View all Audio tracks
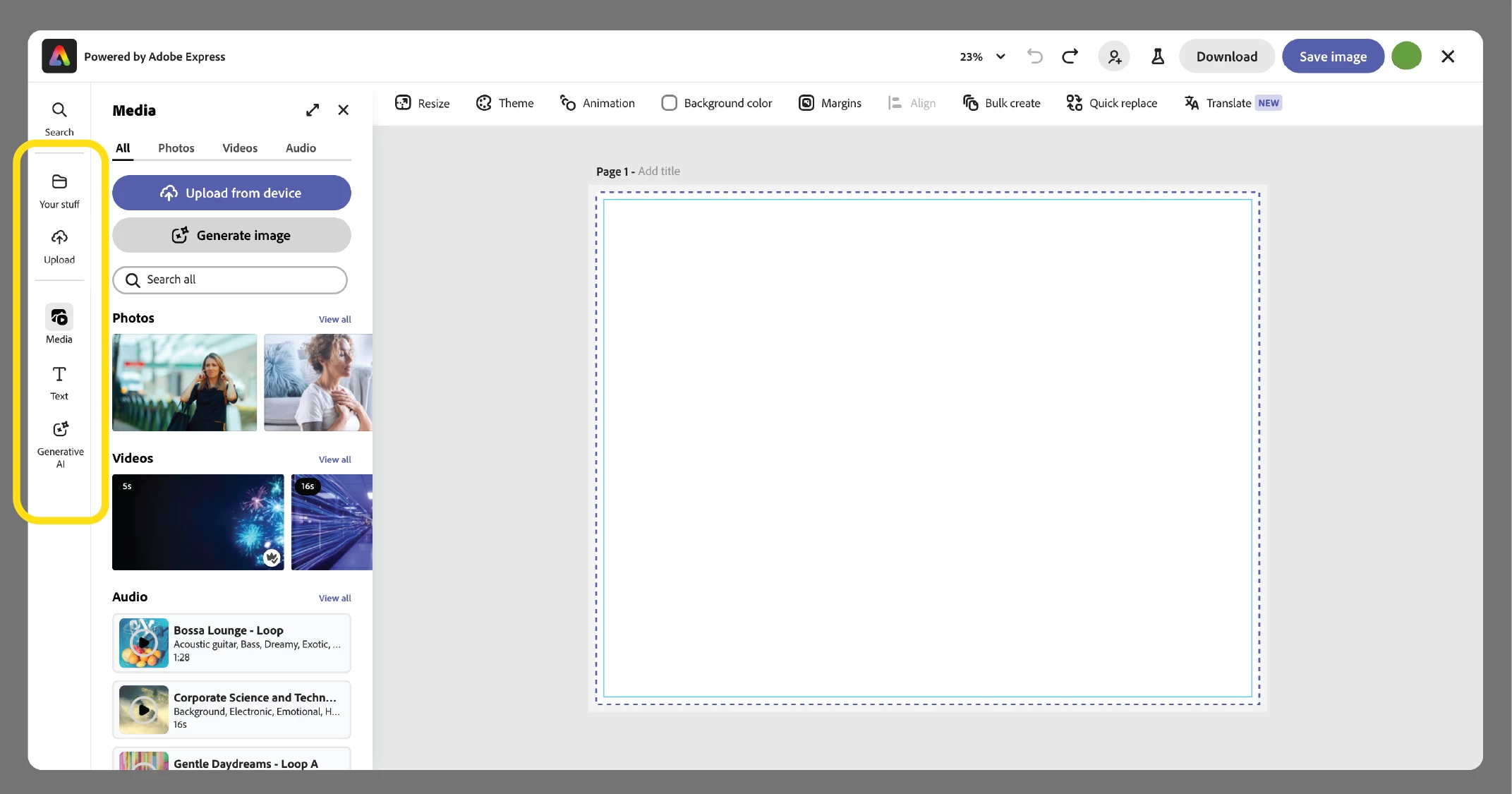The width and height of the screenshot is (1512, 794). [x=334, y=598]
